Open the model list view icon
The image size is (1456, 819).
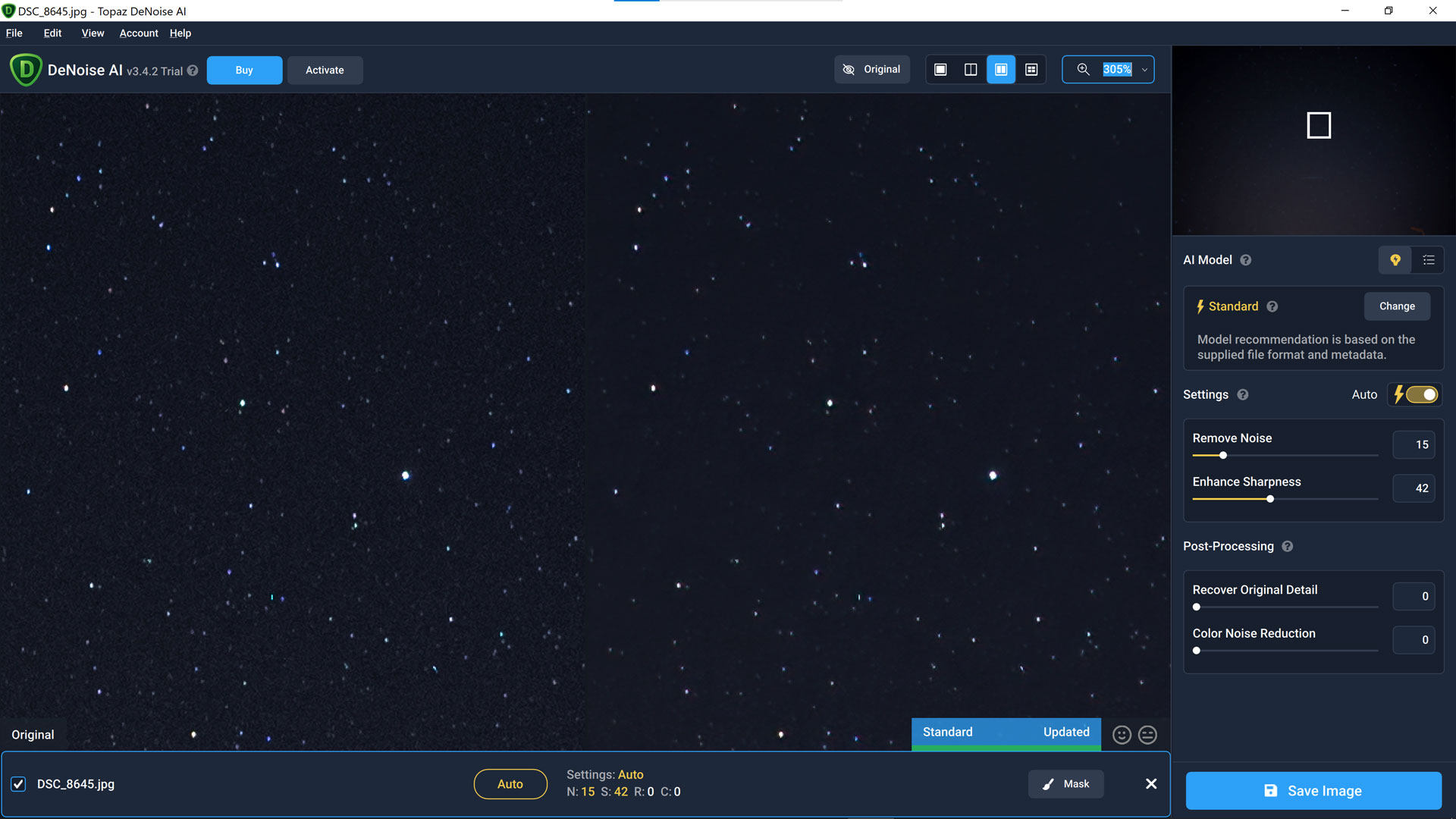1429,260
